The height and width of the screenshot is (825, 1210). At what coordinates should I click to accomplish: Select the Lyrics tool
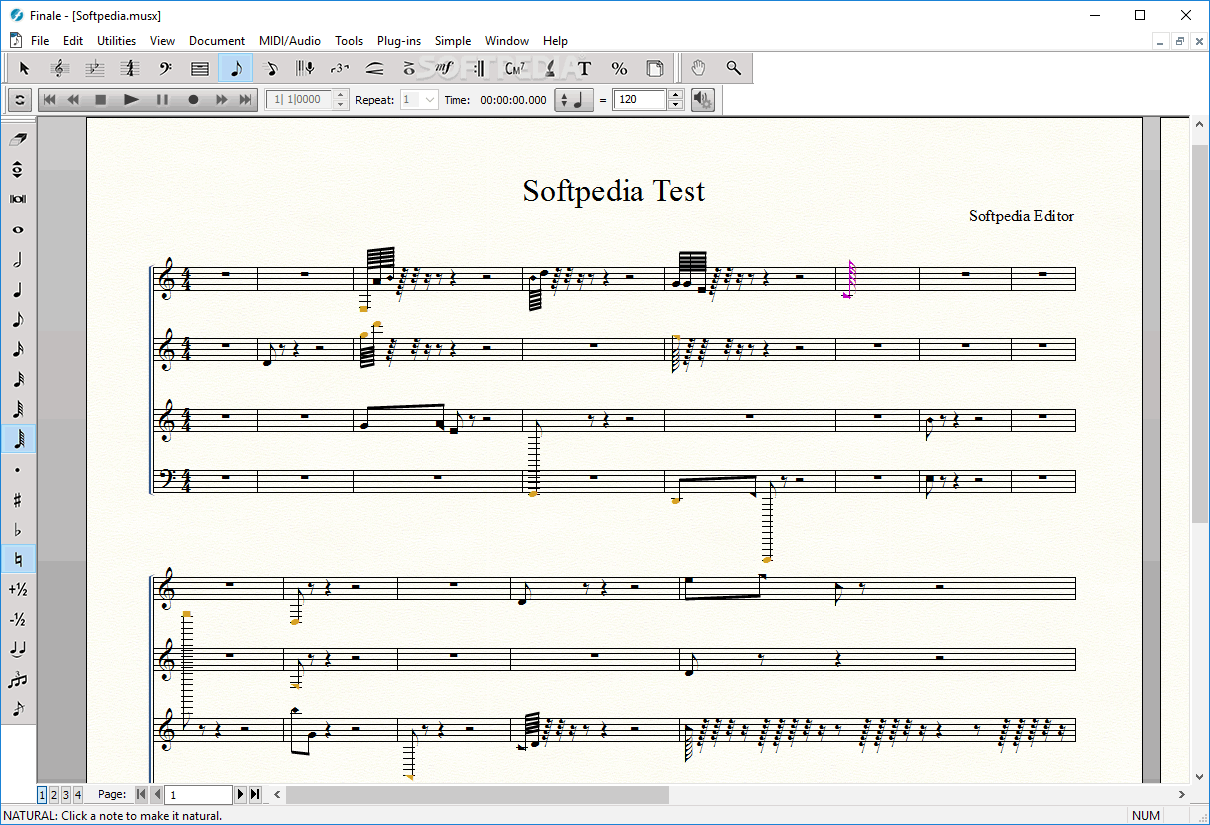(549, 68)
